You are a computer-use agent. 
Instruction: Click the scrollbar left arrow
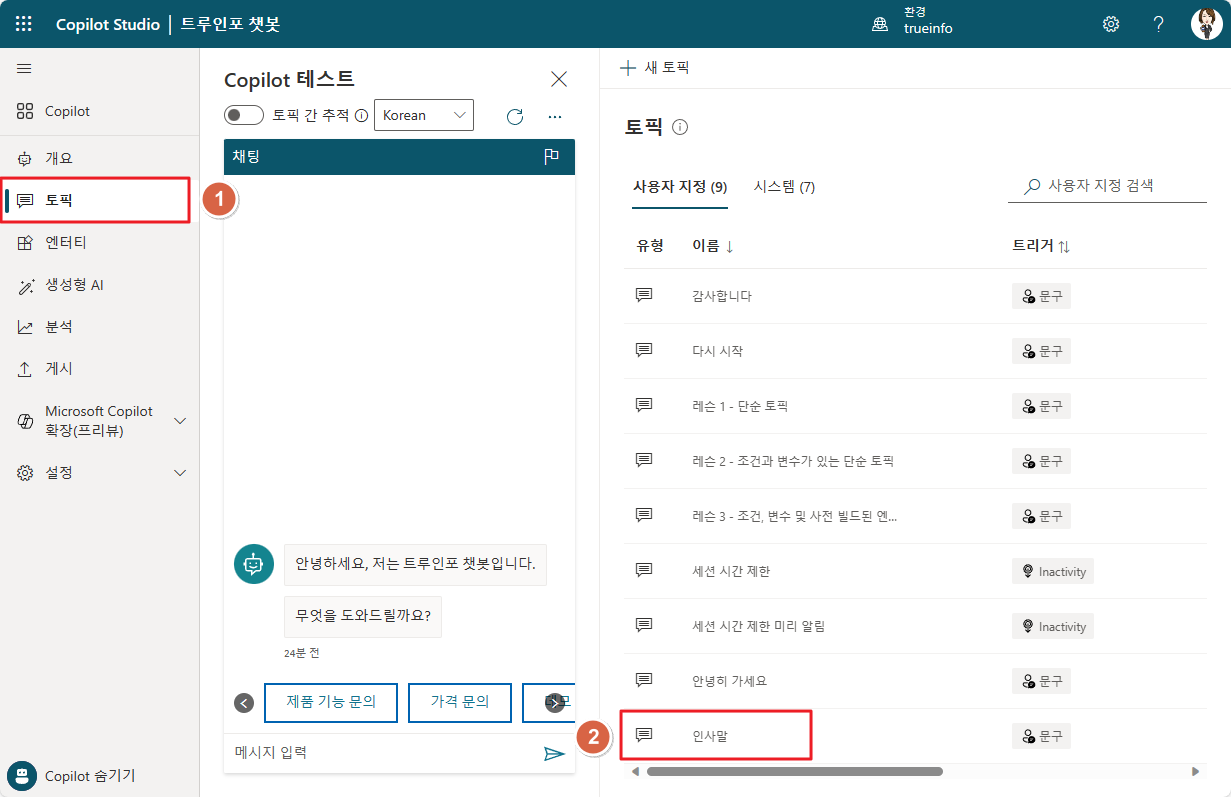click(636, 772)
